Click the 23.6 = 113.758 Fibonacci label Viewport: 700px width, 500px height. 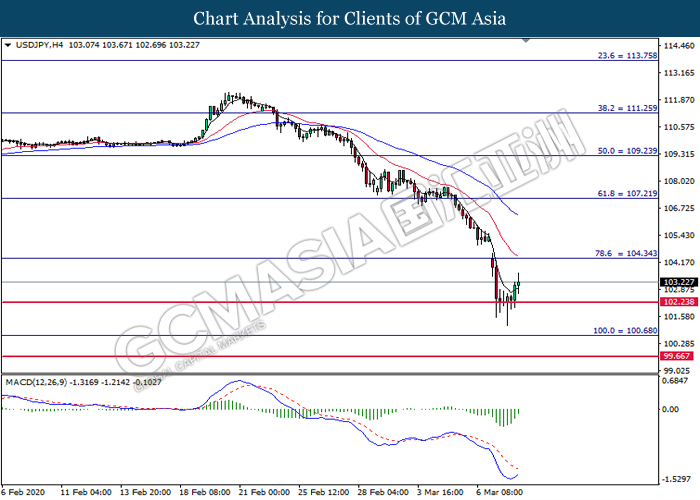point(627,56)
